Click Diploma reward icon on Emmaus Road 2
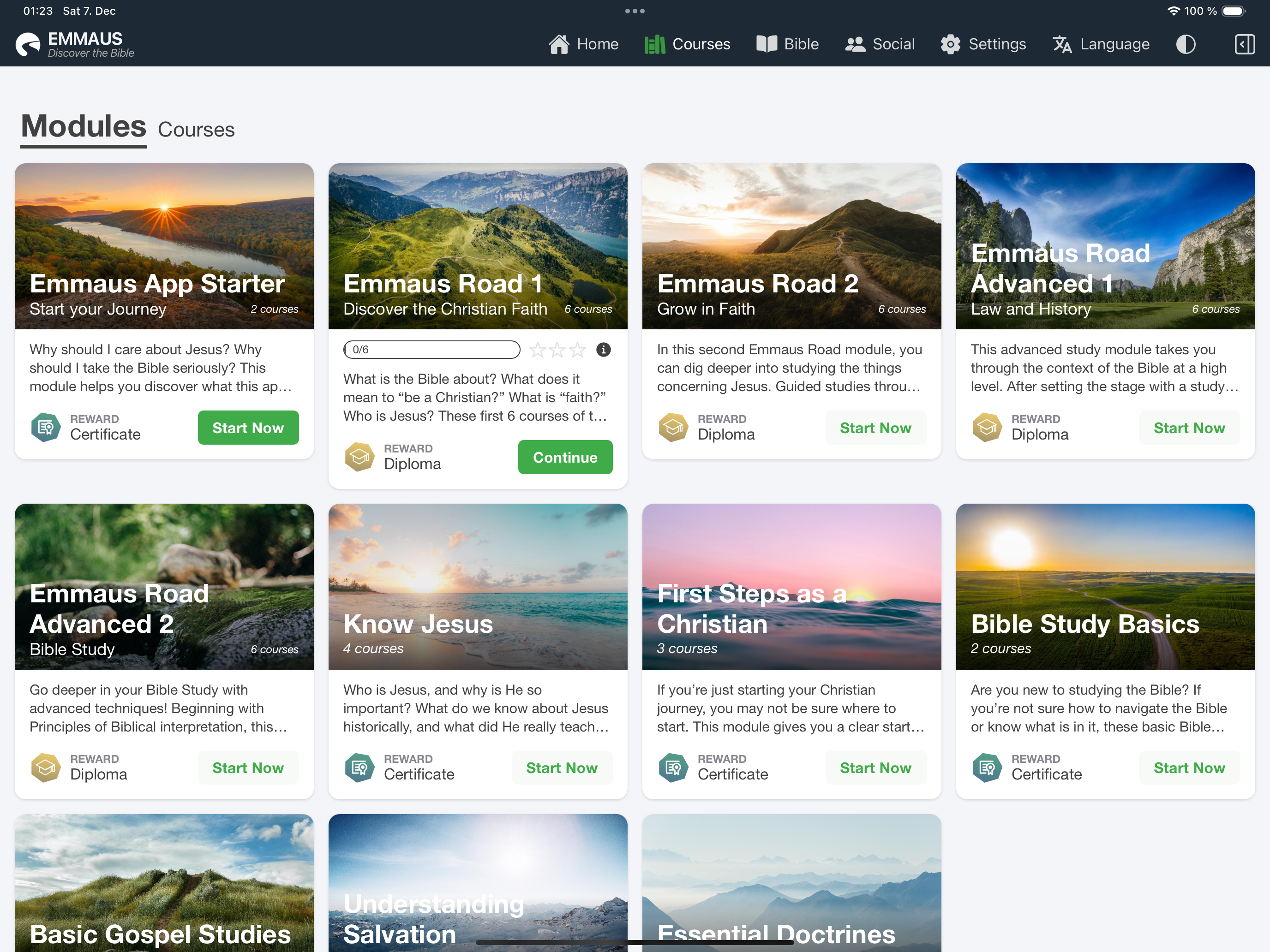The width and height of the screenshot is (1270, 952). (673, 428)
